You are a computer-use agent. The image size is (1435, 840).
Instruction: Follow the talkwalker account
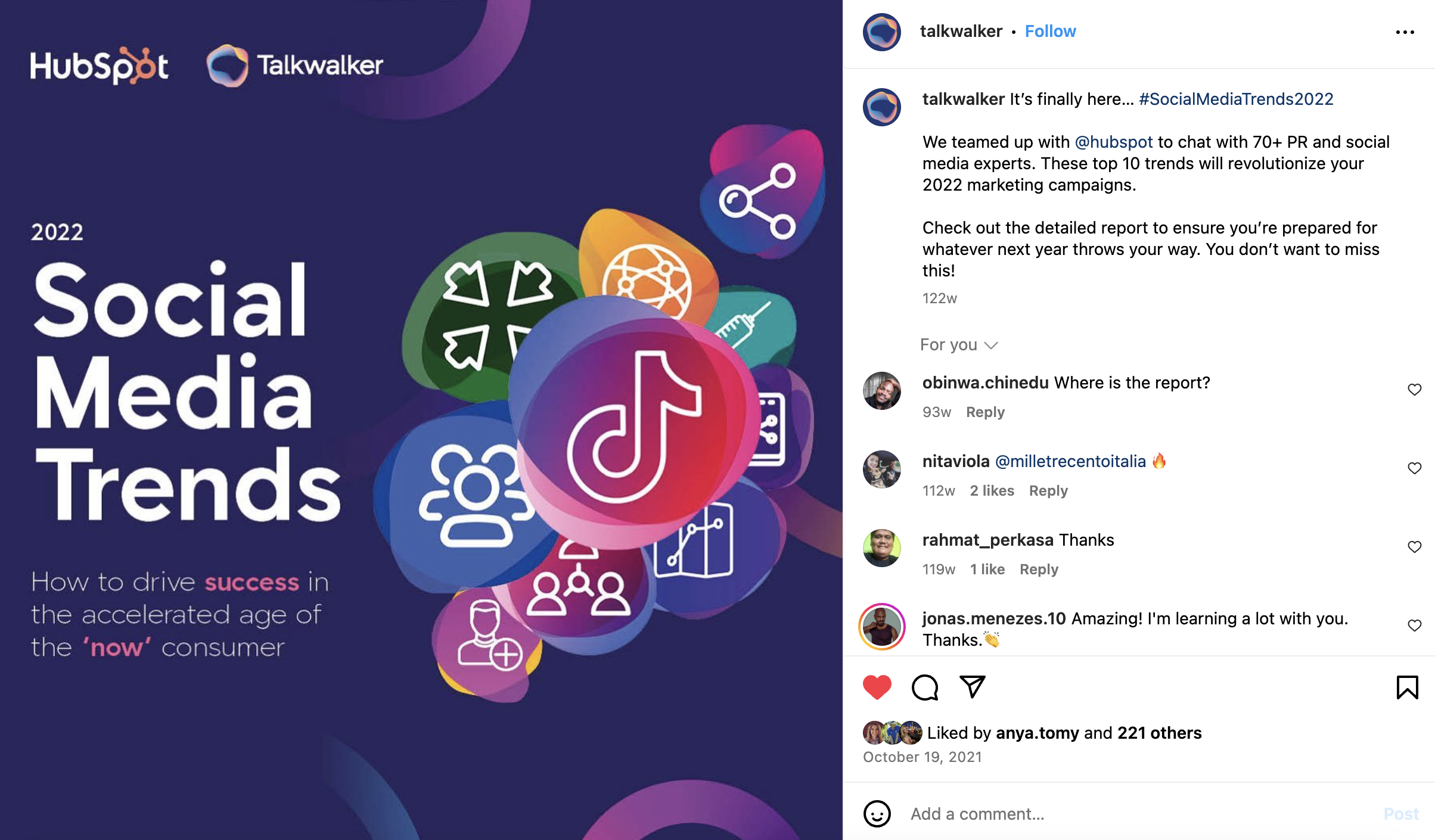click(1050, 31)
